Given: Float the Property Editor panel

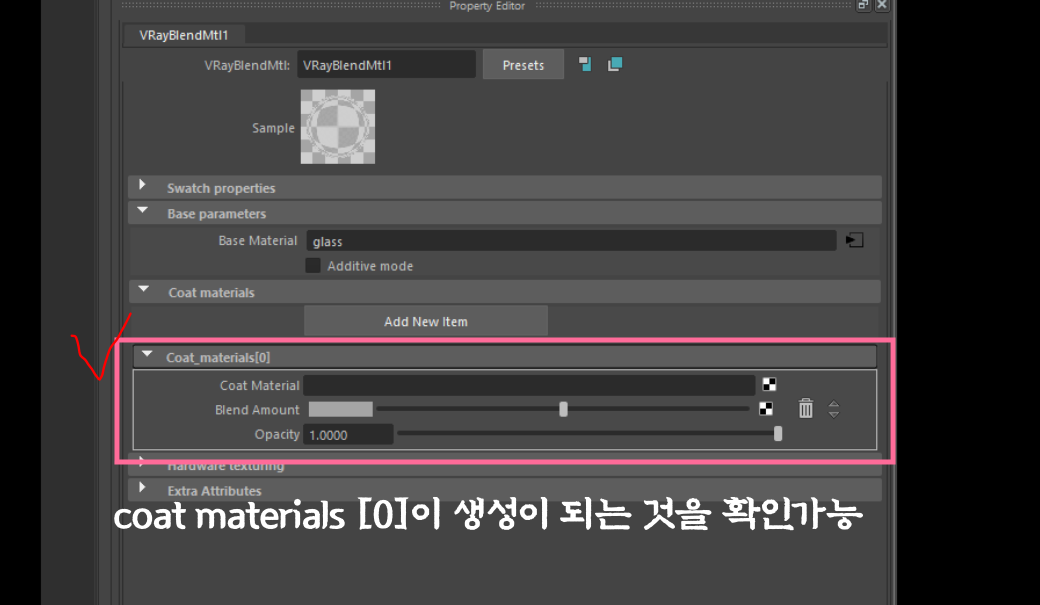Looking at the screenshot, I should coord(863,5).
